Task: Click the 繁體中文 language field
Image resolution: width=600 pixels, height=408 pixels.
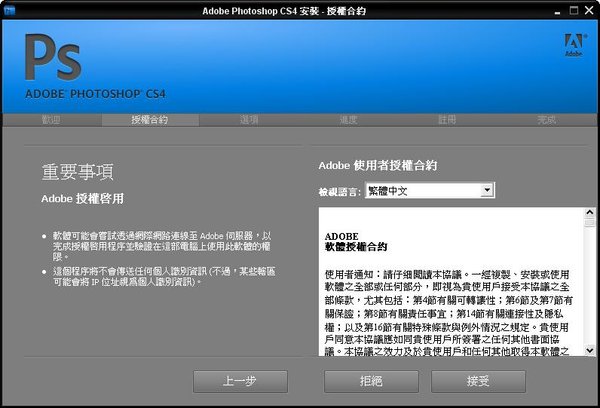Action: click(430, 190)
